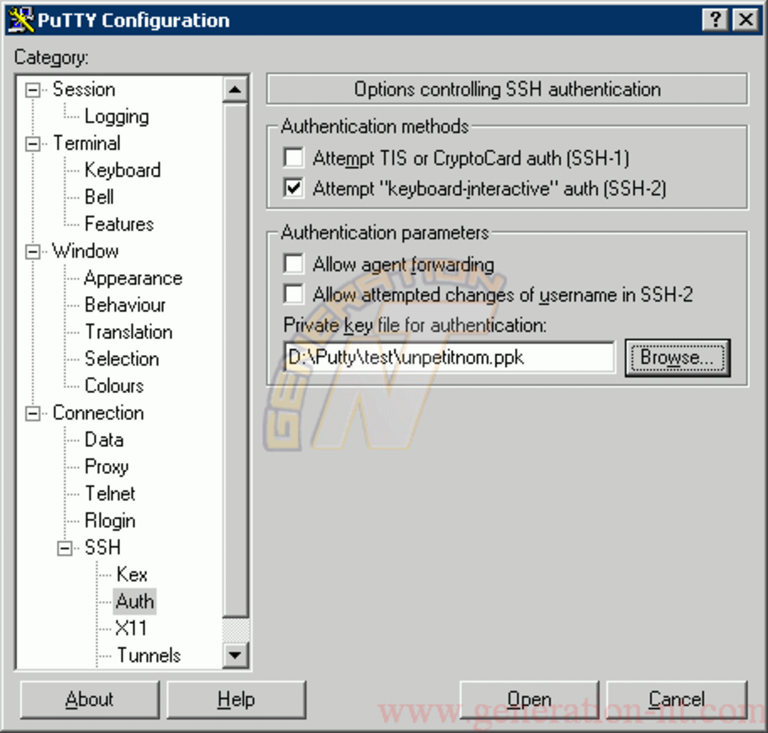Click the category list scroll up arrow
Viewport: 768px width, 733px height.
click(235, 90)
